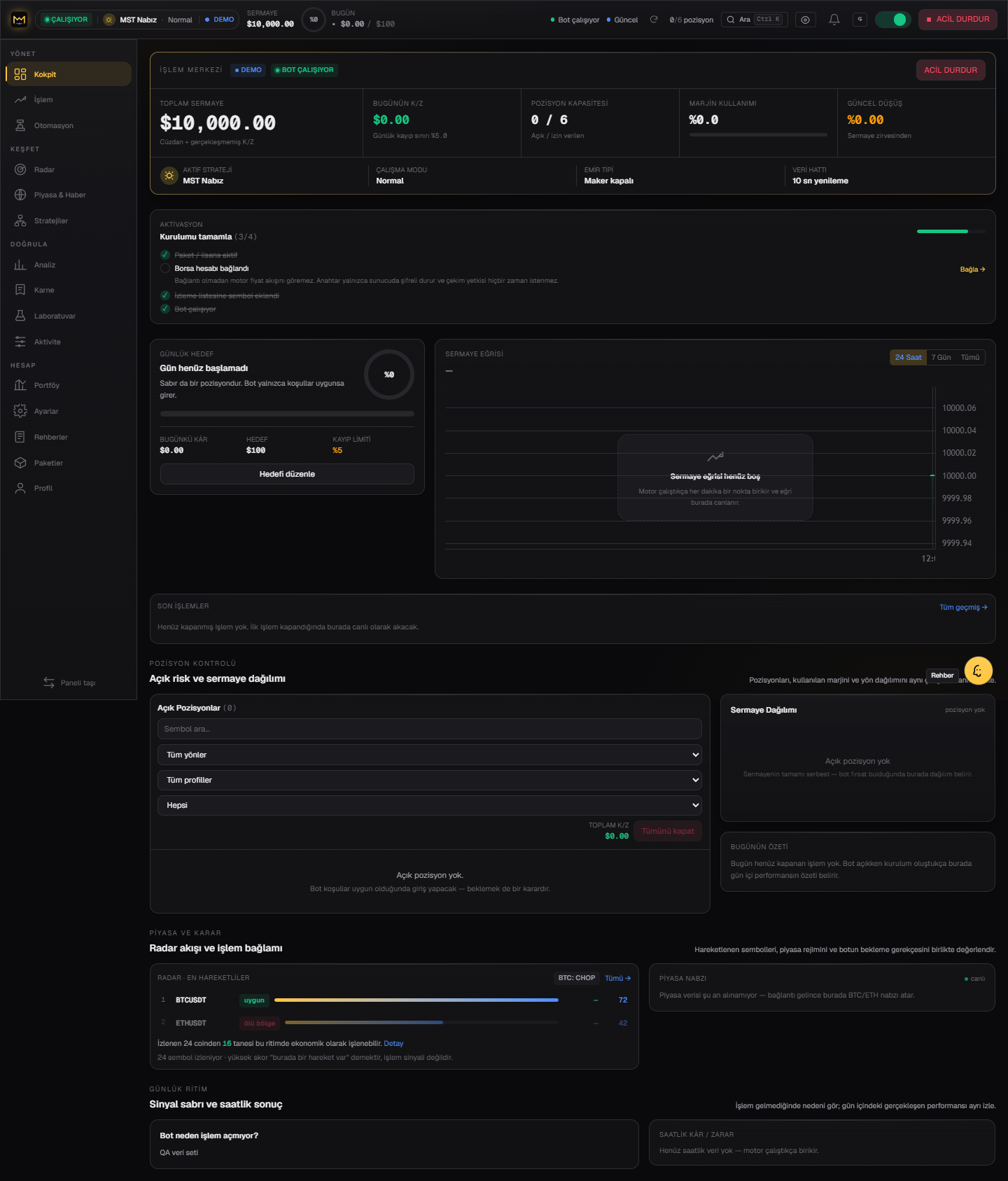Click the Hedefi düzenle button
1008x1181 pixels.
287,474
